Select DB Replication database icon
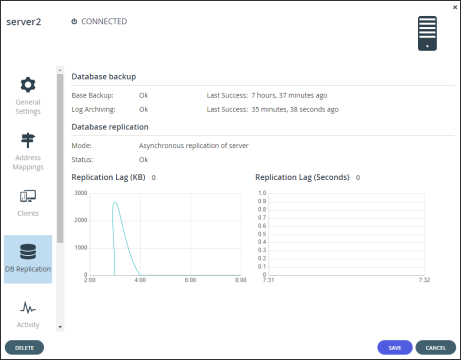Image resolution: width=461 pixels, height=360 pixels. 28,252
